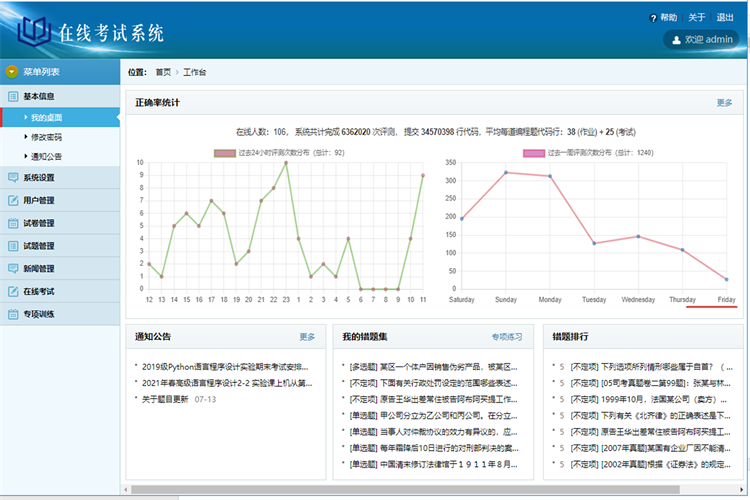
Task: Click the 用户管理 edit icon
Action: click(13, 200)
